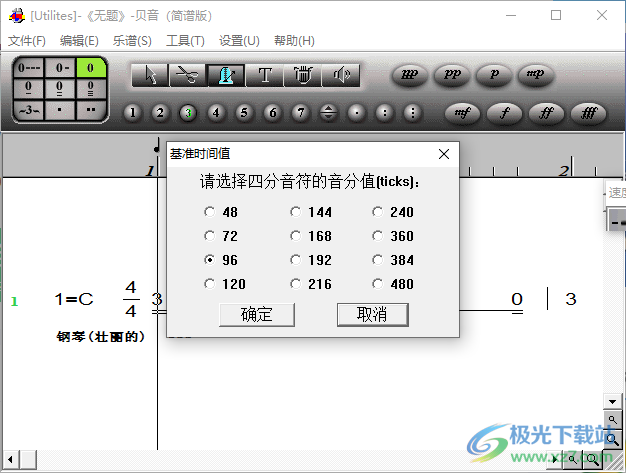The image size is (626, 473).
Task: Choose note number 1 button
Action: pos(133,113)
